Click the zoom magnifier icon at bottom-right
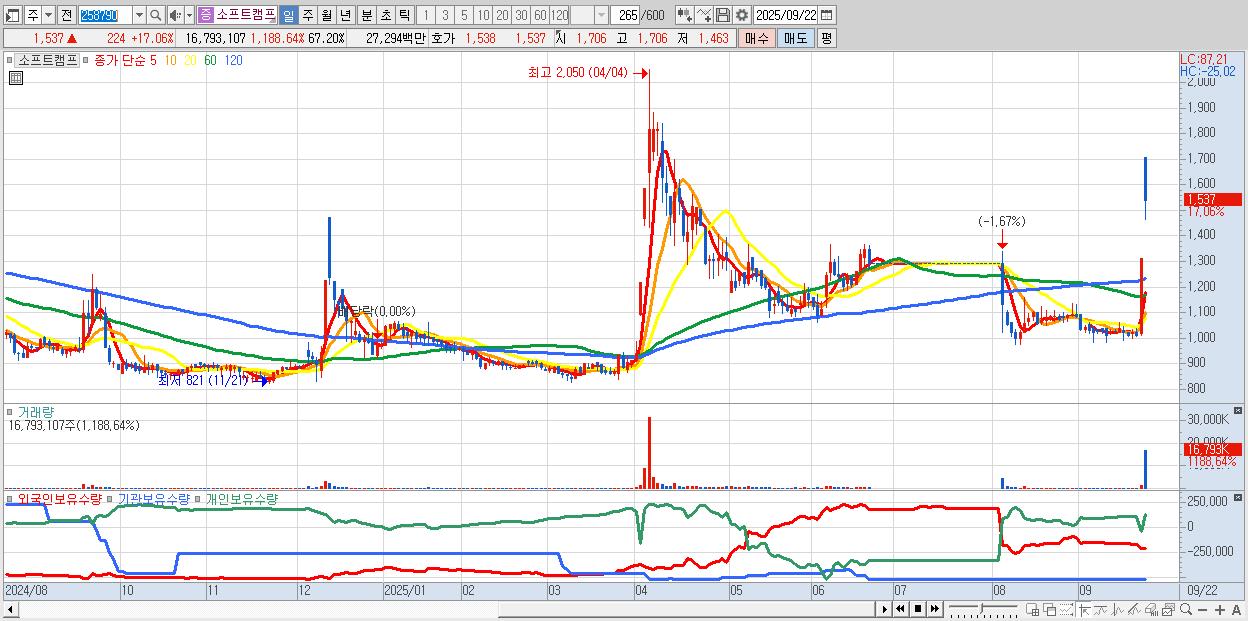The width and height of the screenshot is (1248, 621). [1185, 609]
